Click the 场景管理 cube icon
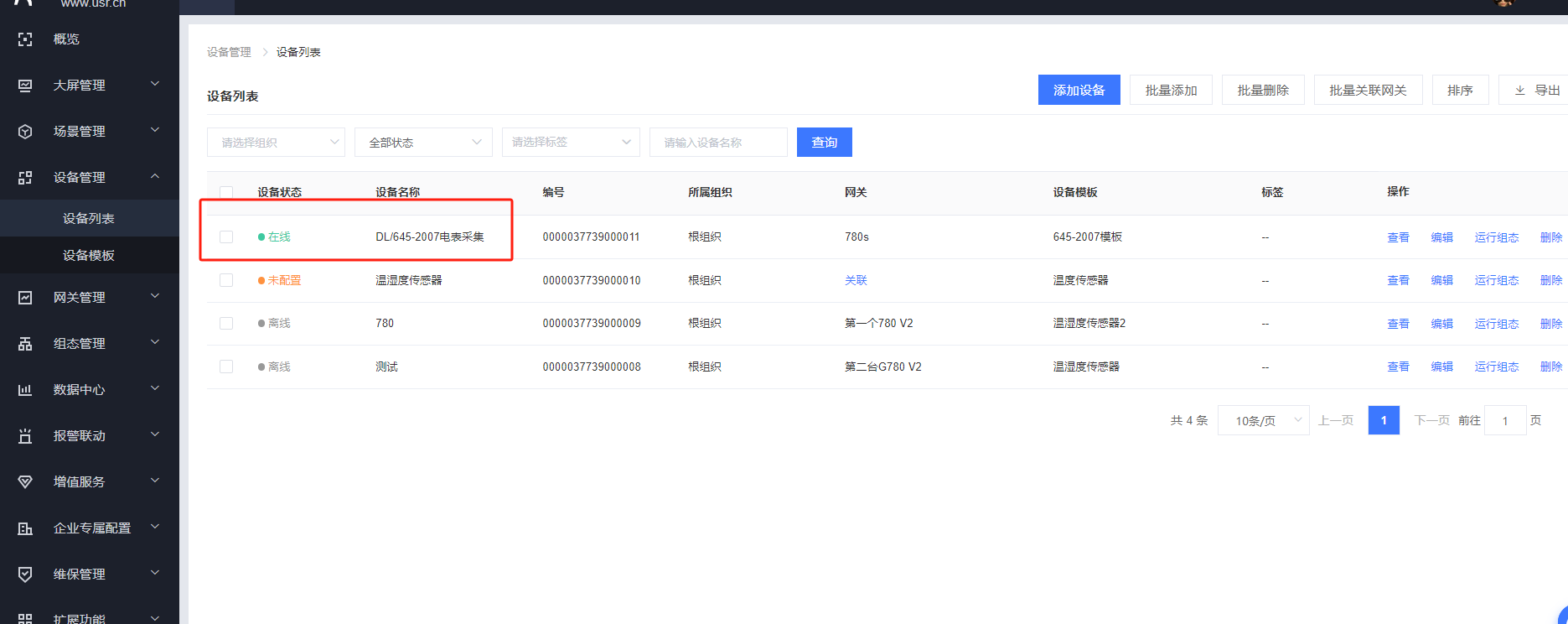This screenshot has width=1568, height=624. tap(25, 132)
